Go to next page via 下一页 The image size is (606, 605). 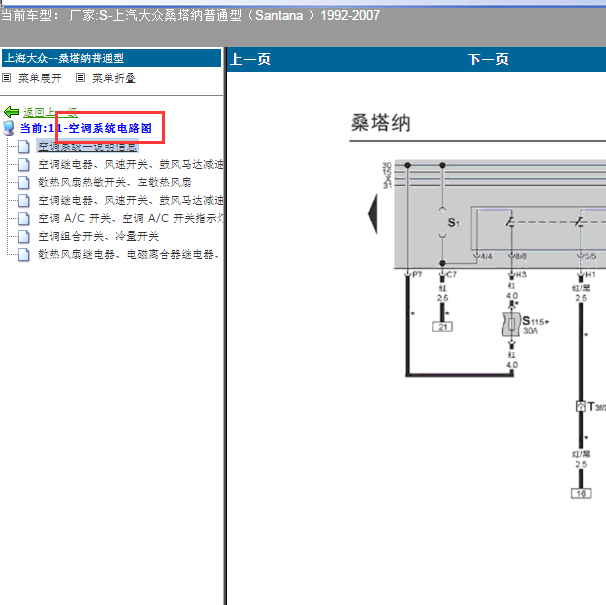tap(488, 60)
